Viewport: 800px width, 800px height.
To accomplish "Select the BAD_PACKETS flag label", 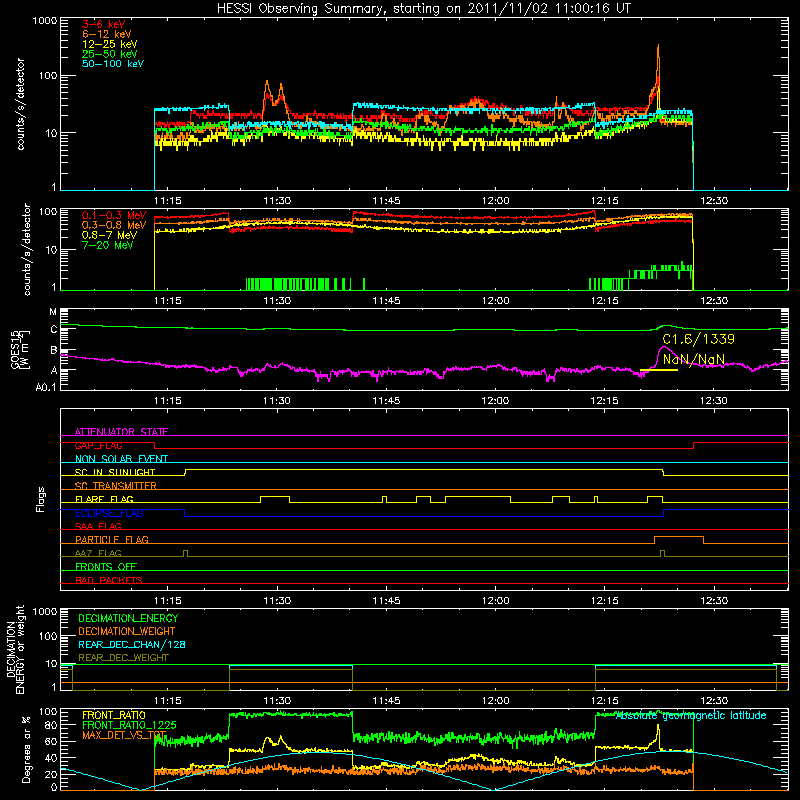I will [109, 580].
